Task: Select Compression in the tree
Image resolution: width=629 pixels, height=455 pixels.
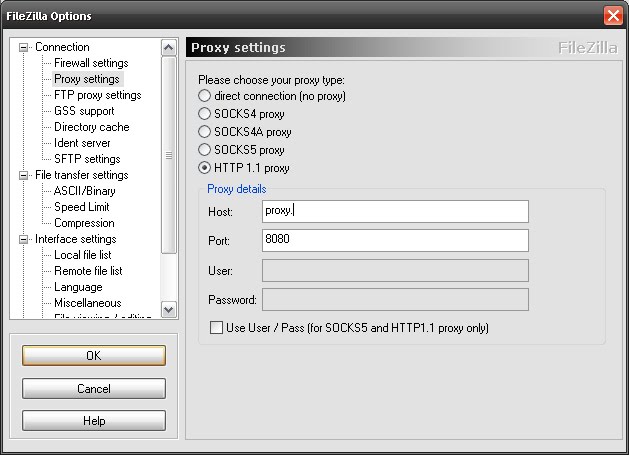Action: [x=84, y=223]
